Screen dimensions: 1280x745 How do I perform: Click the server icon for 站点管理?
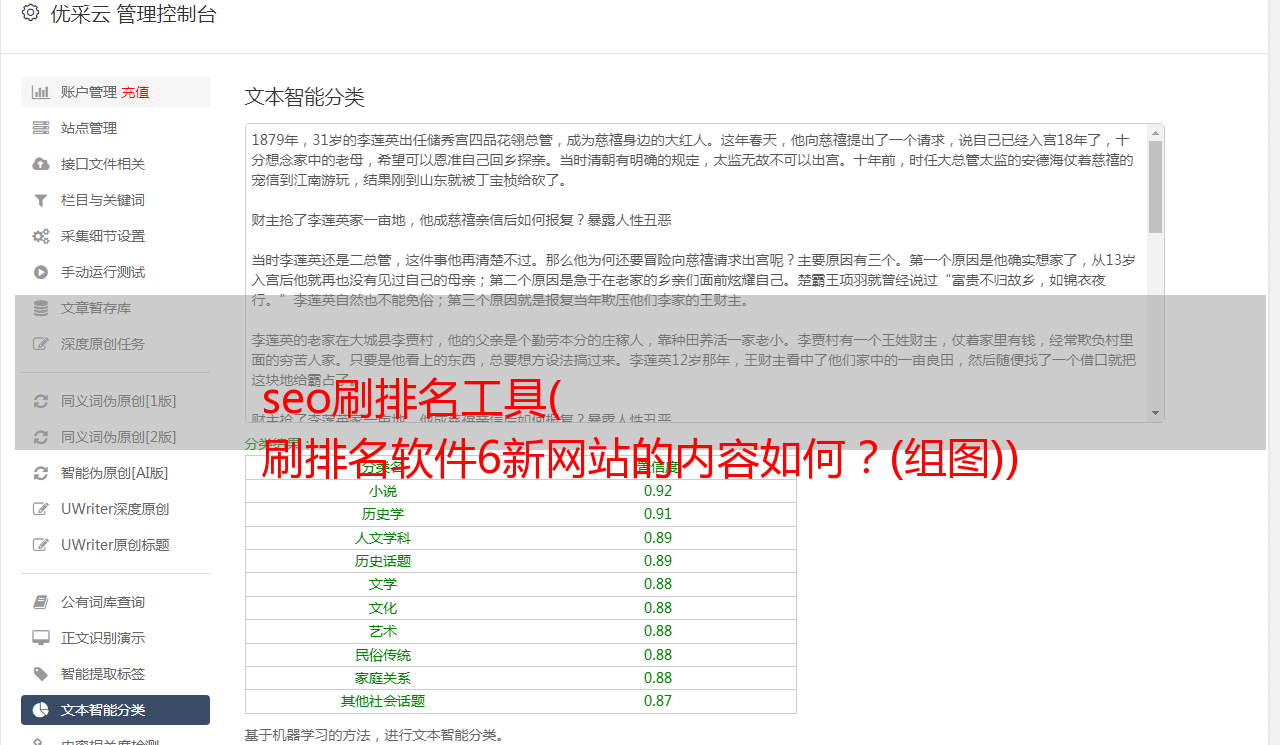pos(41,128)
